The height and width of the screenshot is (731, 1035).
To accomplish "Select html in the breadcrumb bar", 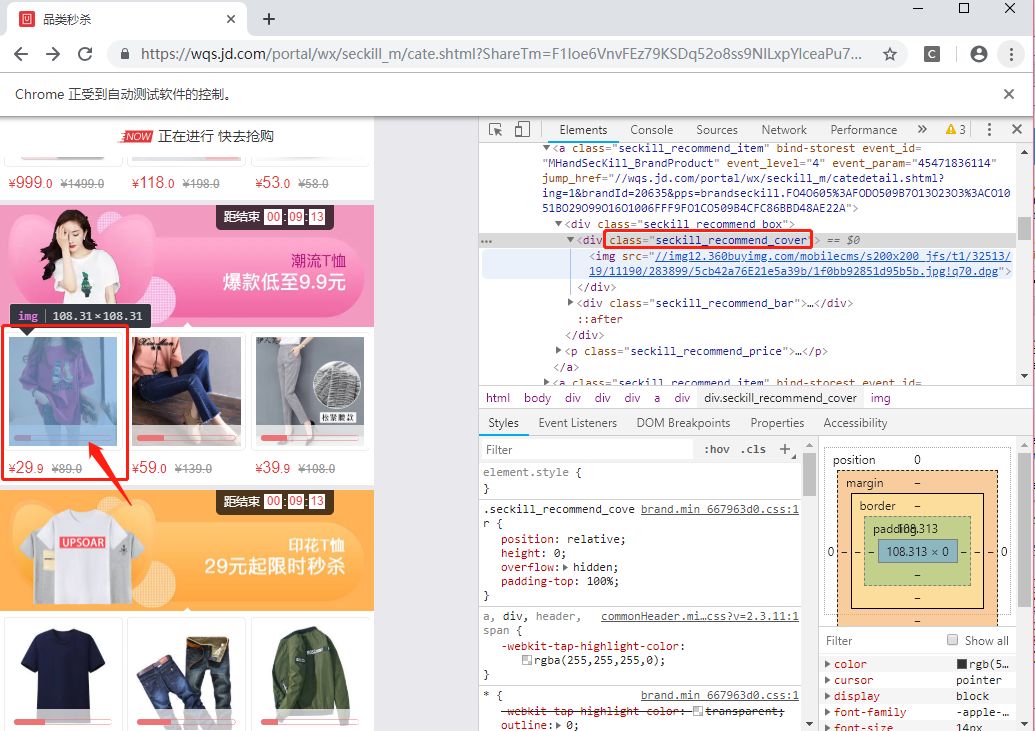I will tap(498, 398).
